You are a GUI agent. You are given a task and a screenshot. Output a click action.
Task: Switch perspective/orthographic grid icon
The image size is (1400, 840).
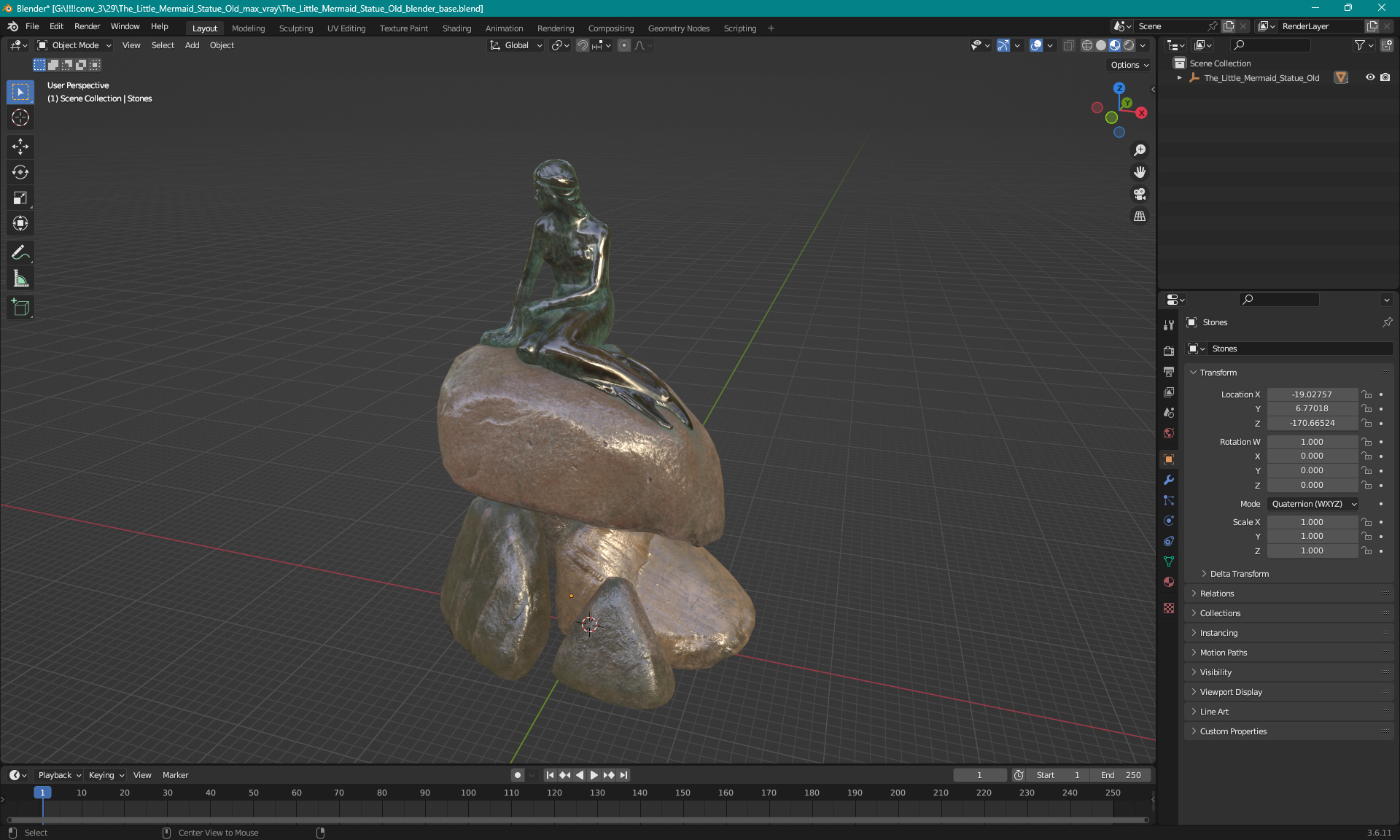click(x=1140, y=217)
